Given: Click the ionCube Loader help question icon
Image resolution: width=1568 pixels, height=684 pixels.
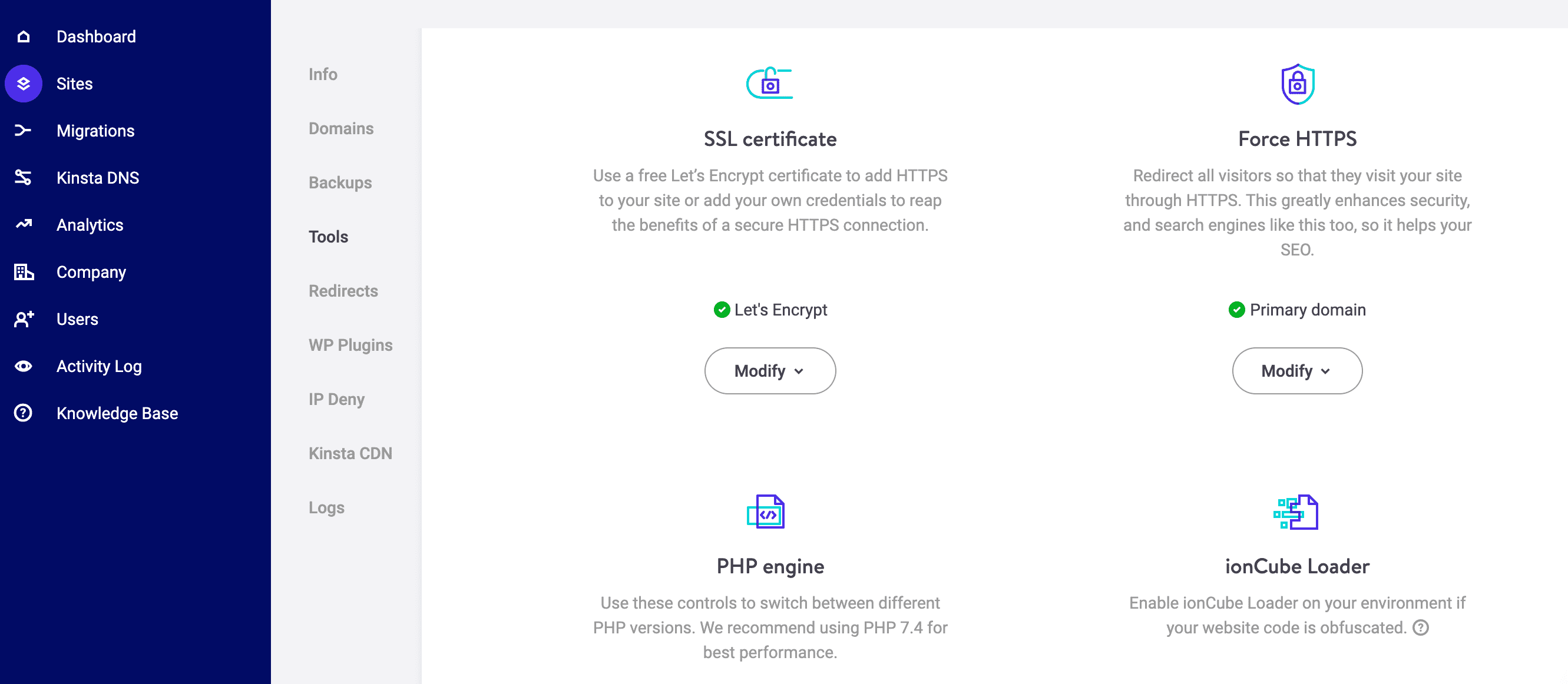Looking at the screenshot, I should tap(1420, 627).
